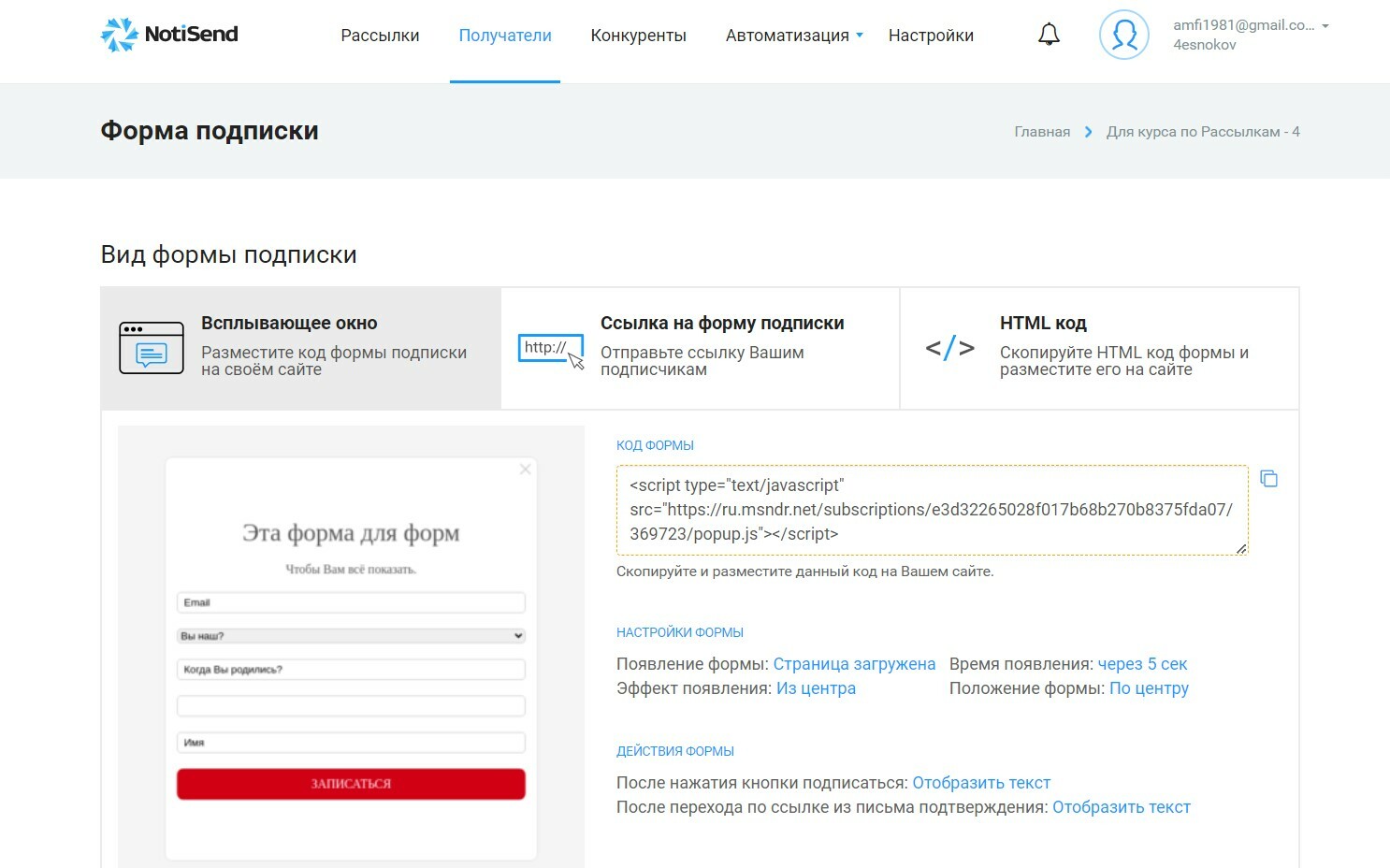Open the Автоматизация menu

(x=788, y=36)
